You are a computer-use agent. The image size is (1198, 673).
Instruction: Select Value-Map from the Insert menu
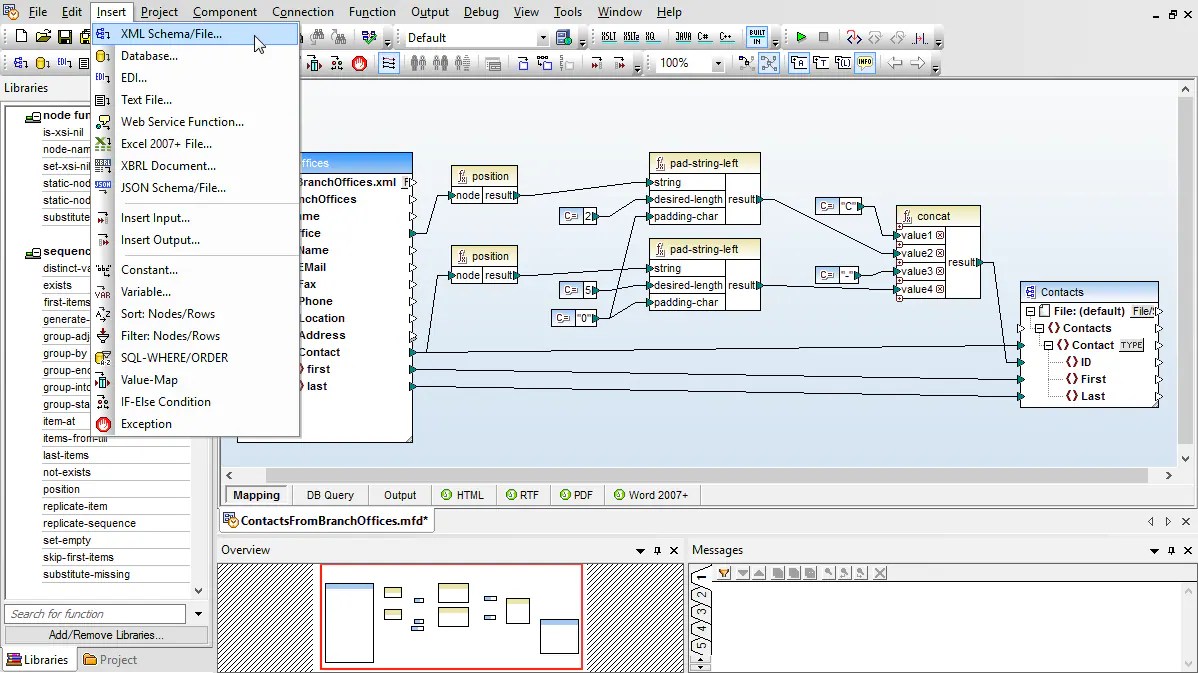(149, 380)
